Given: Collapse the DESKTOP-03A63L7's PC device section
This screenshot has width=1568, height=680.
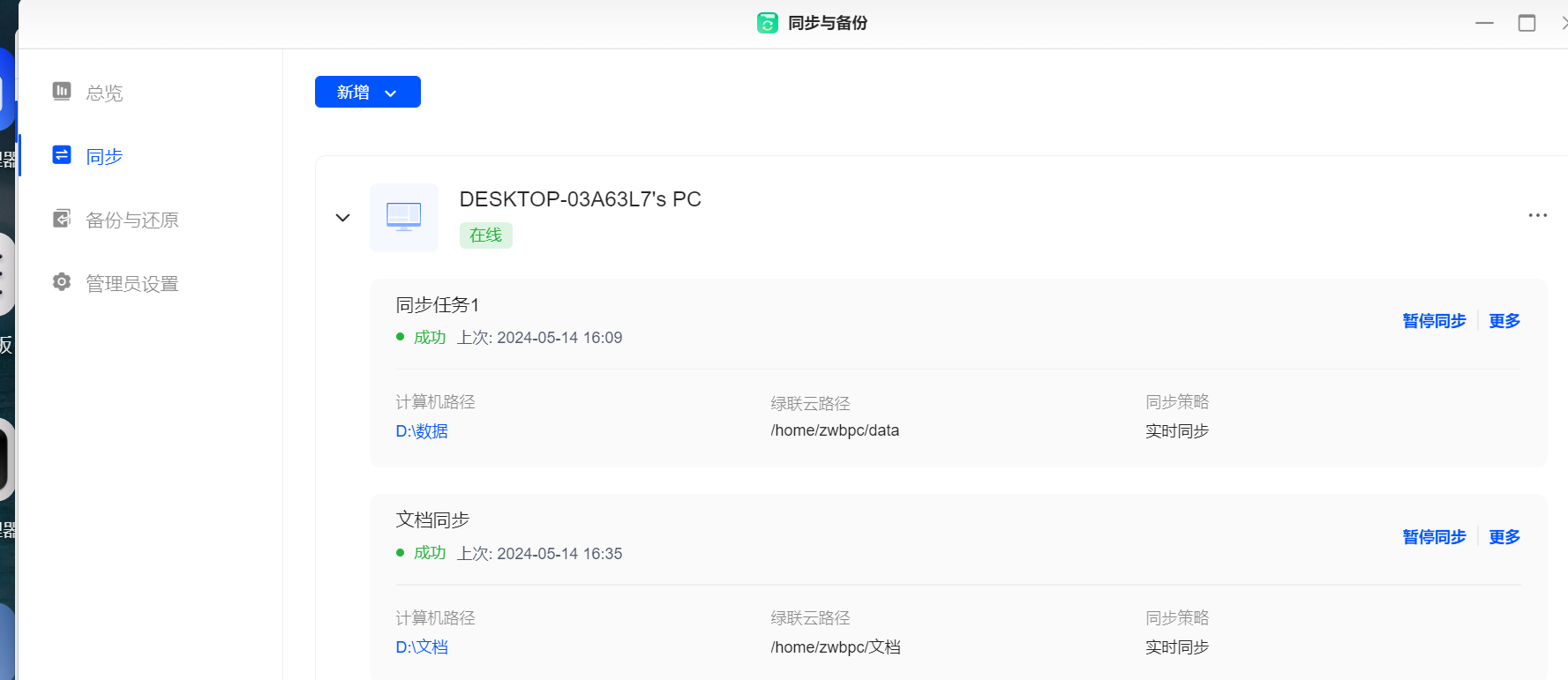Looking at the screenshot, I should [343, 218].
